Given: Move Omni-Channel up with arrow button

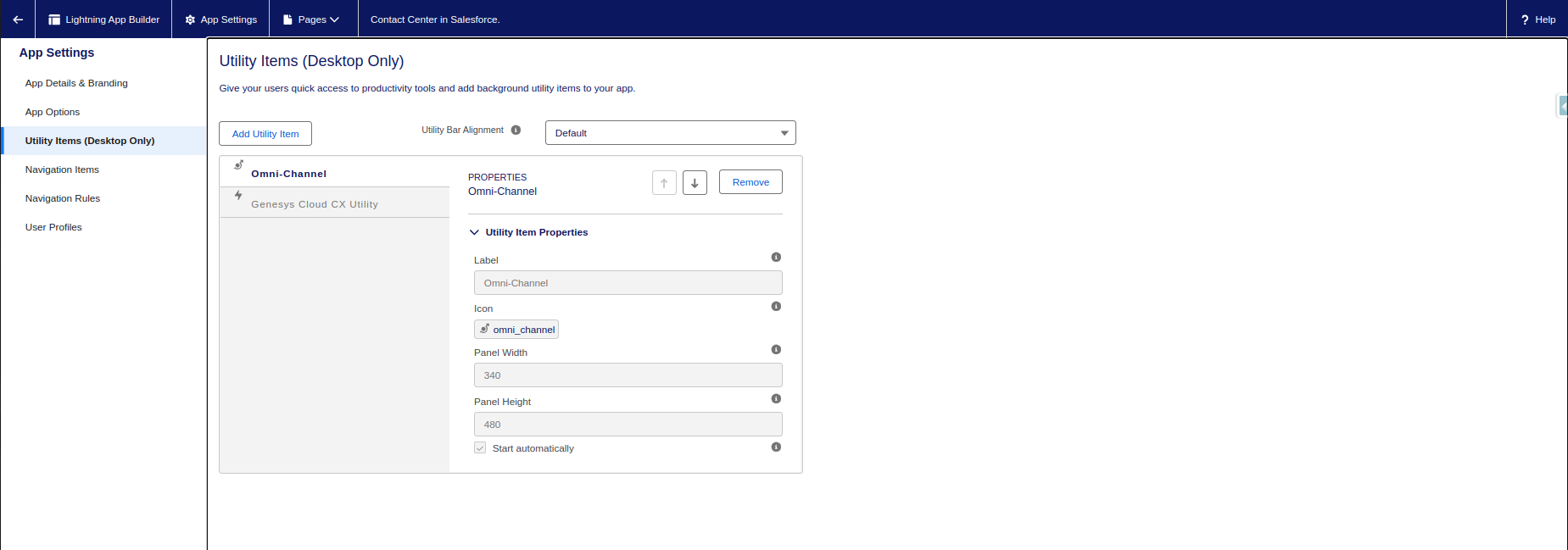Looking at the screenshot, I should pos(664,183).
